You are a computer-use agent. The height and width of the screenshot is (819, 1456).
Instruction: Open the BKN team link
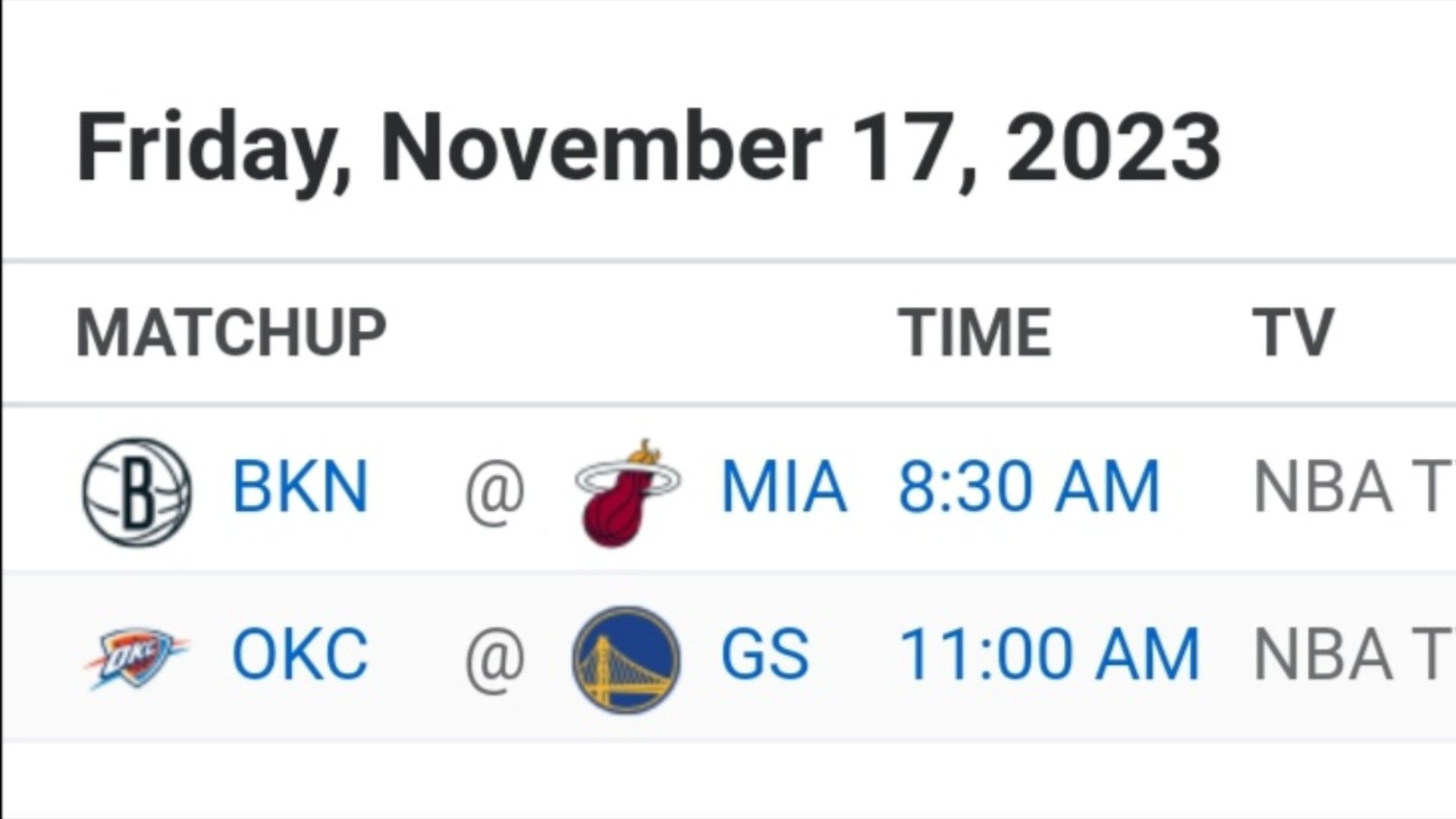pyautogui.click(x=300, y=486)
